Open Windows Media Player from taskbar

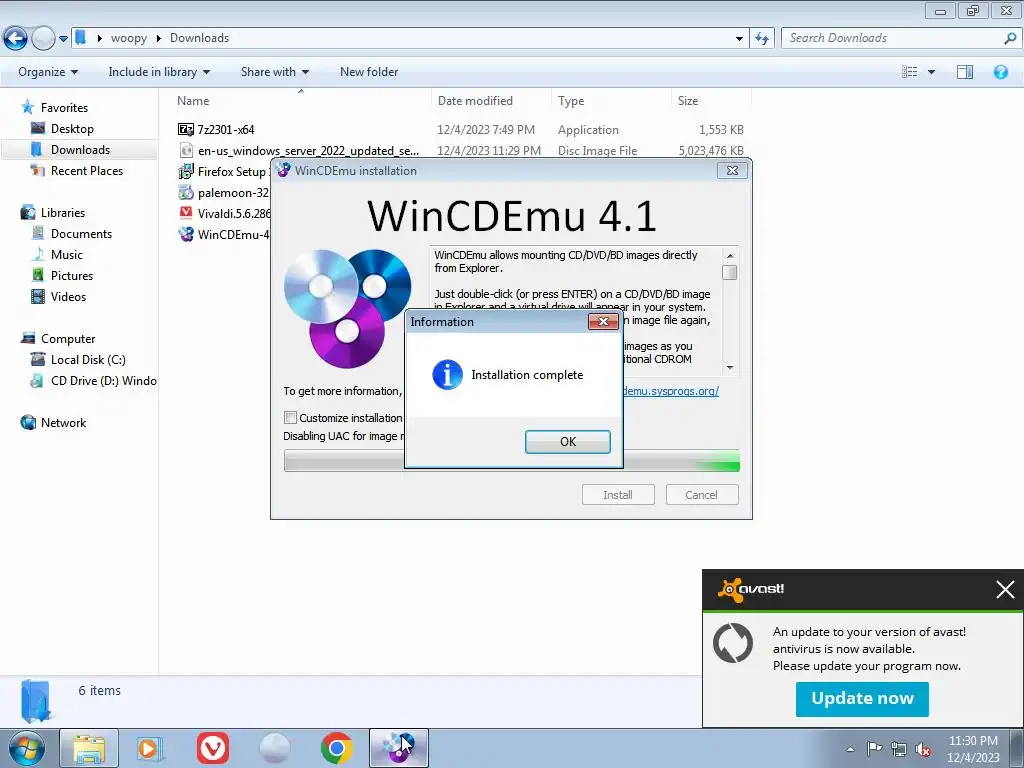click(x=150, y=748)
